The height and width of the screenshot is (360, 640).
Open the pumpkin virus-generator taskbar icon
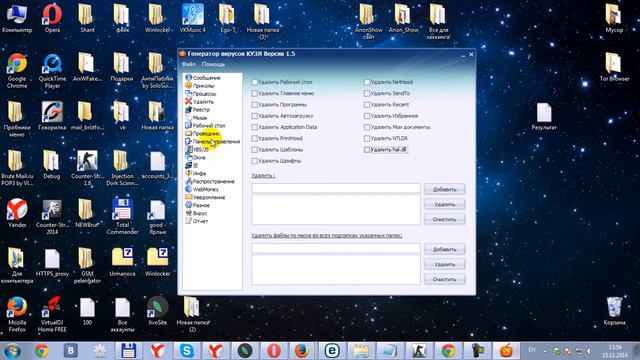click(506, 351)
